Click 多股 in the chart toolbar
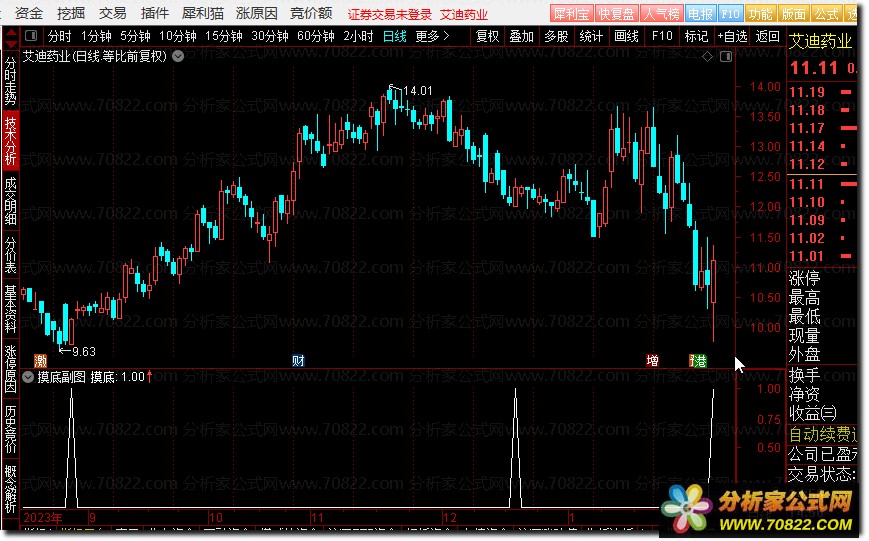Image resolution: width=869 pixels, height=541 pixels. pyautogui.click(x=556, y=37)
